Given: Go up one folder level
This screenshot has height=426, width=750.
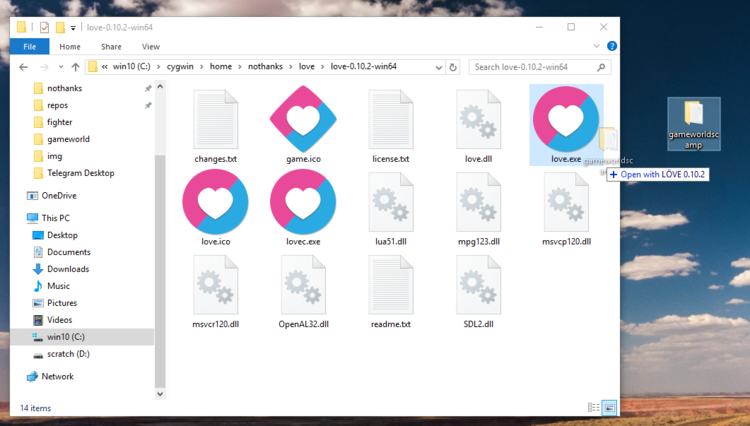Looking at the screenshot, I should pyautogui.click(x=75, y=67).
